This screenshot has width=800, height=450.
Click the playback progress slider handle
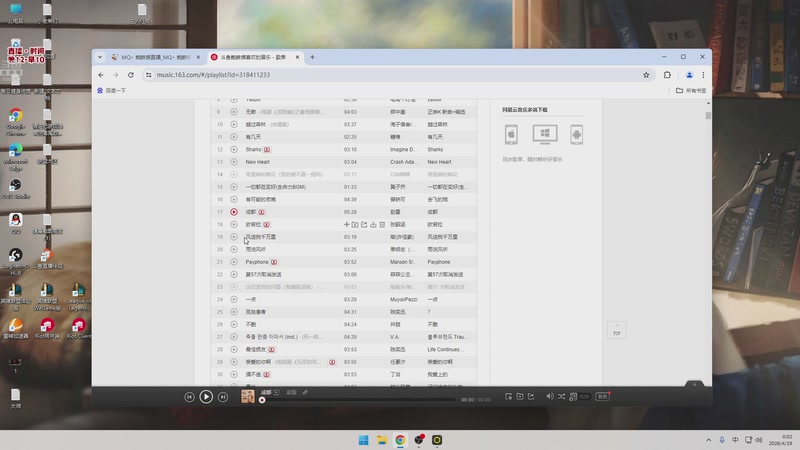click(262, 400)
